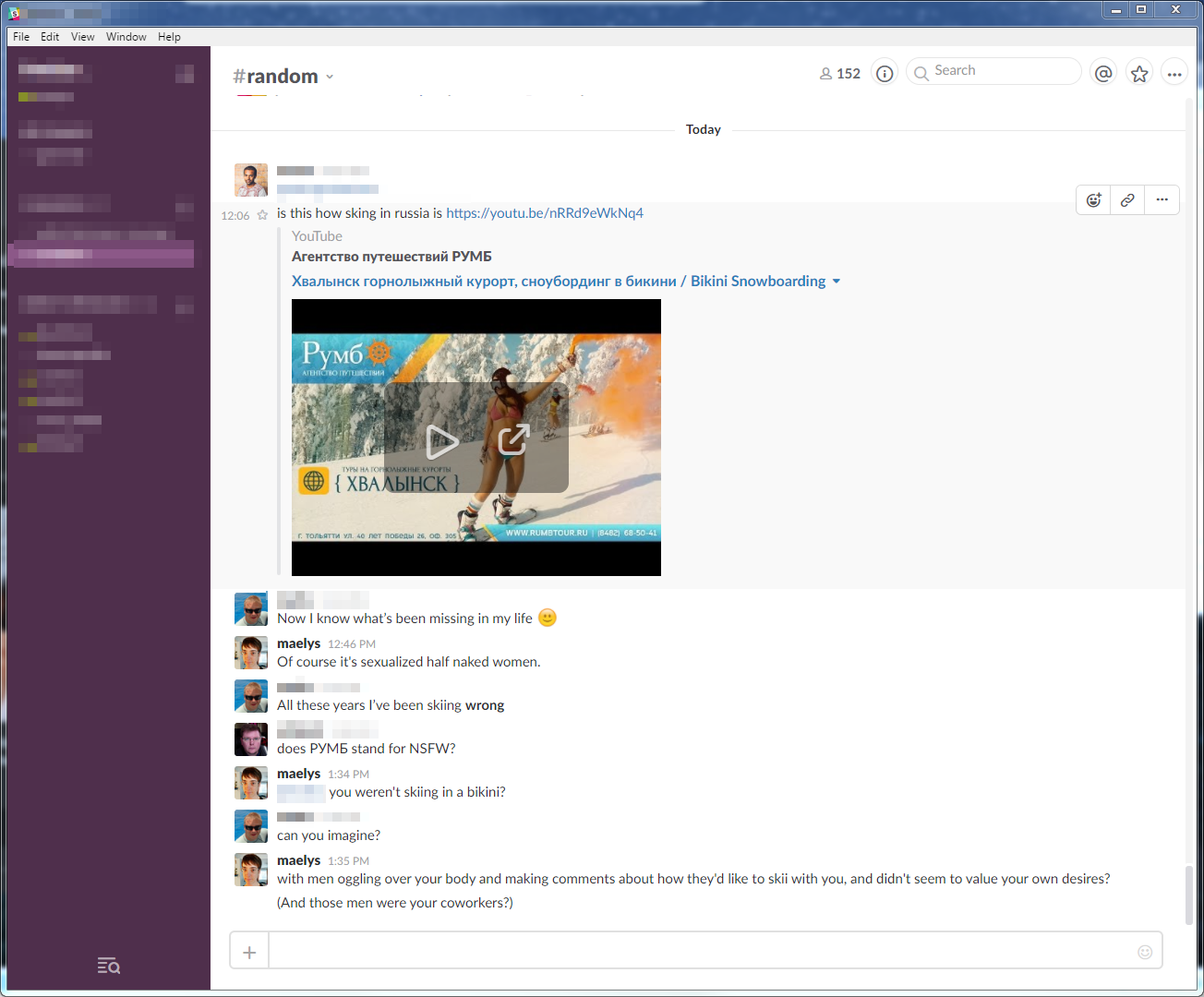This screenshot has height=997, width=1204.
Task: Open quick switcher icon in sidebar
Action: [109, 966]
